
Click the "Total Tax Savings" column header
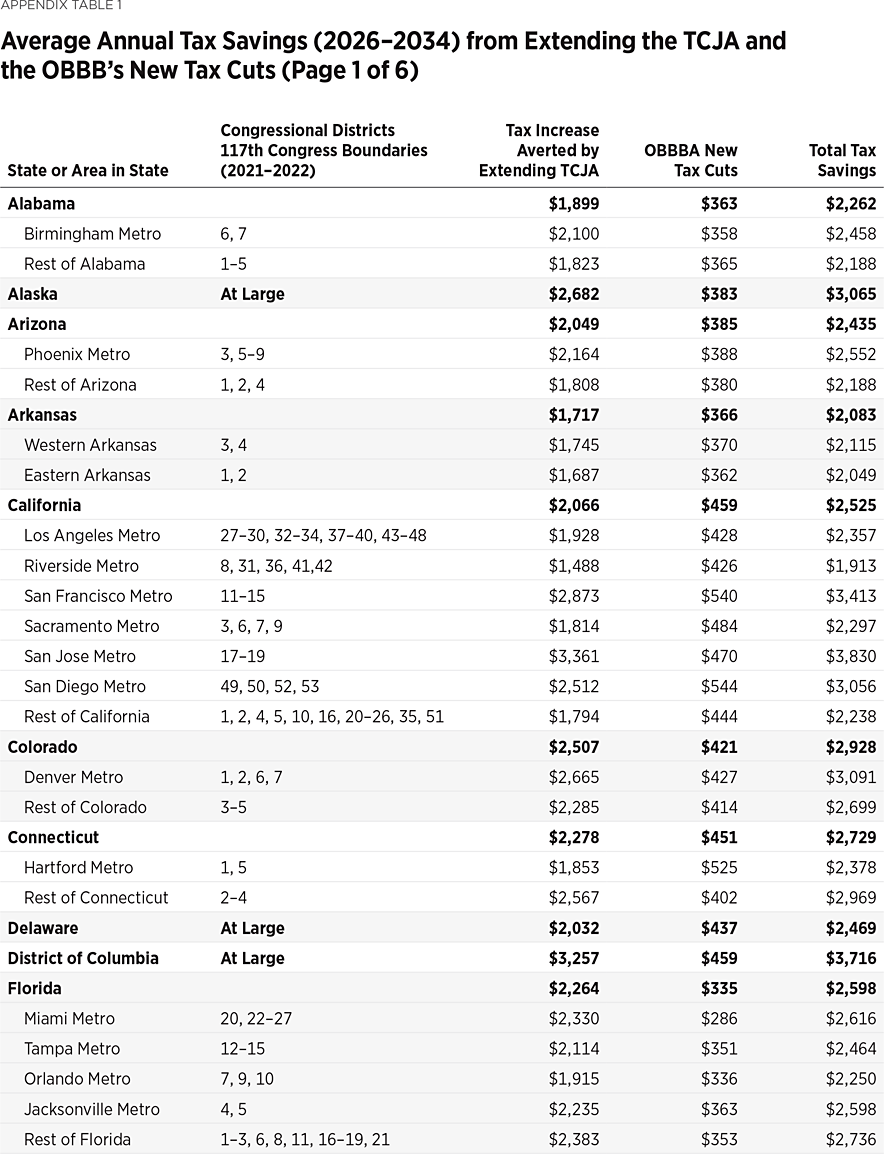842,160
